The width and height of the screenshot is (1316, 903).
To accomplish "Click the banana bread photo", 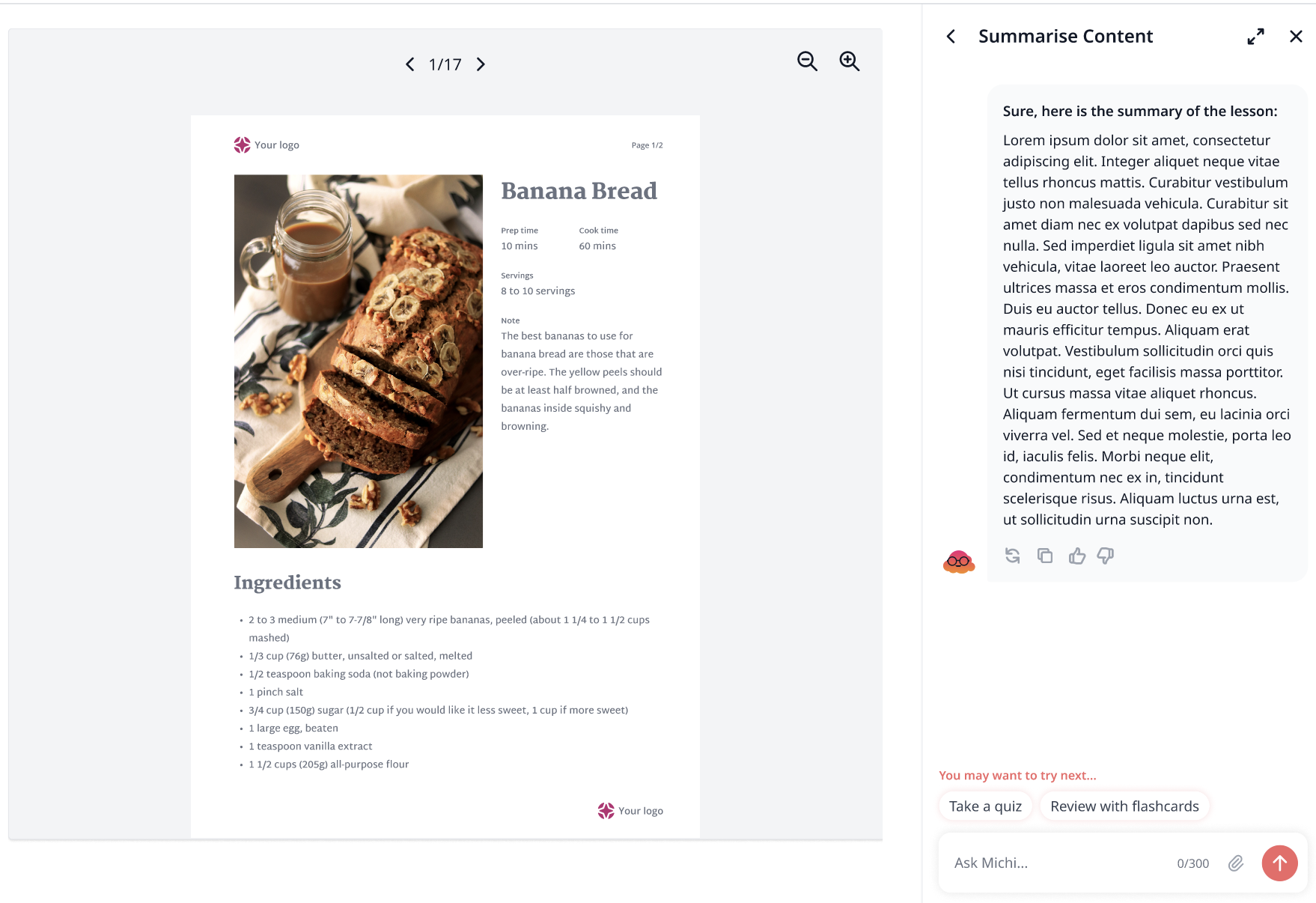I will pos(359,361).
